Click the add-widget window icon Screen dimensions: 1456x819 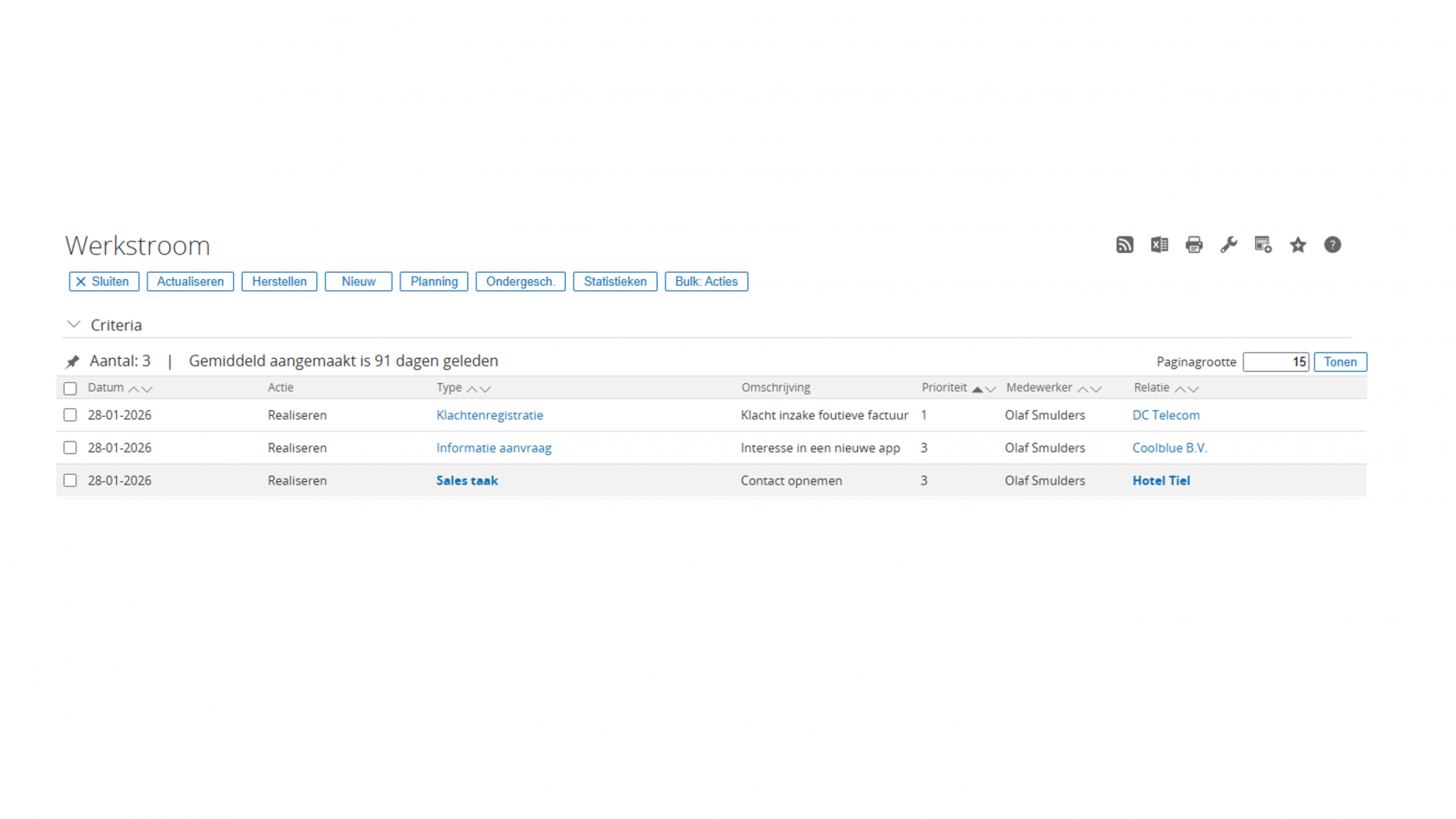click(x=1263, y=245)
